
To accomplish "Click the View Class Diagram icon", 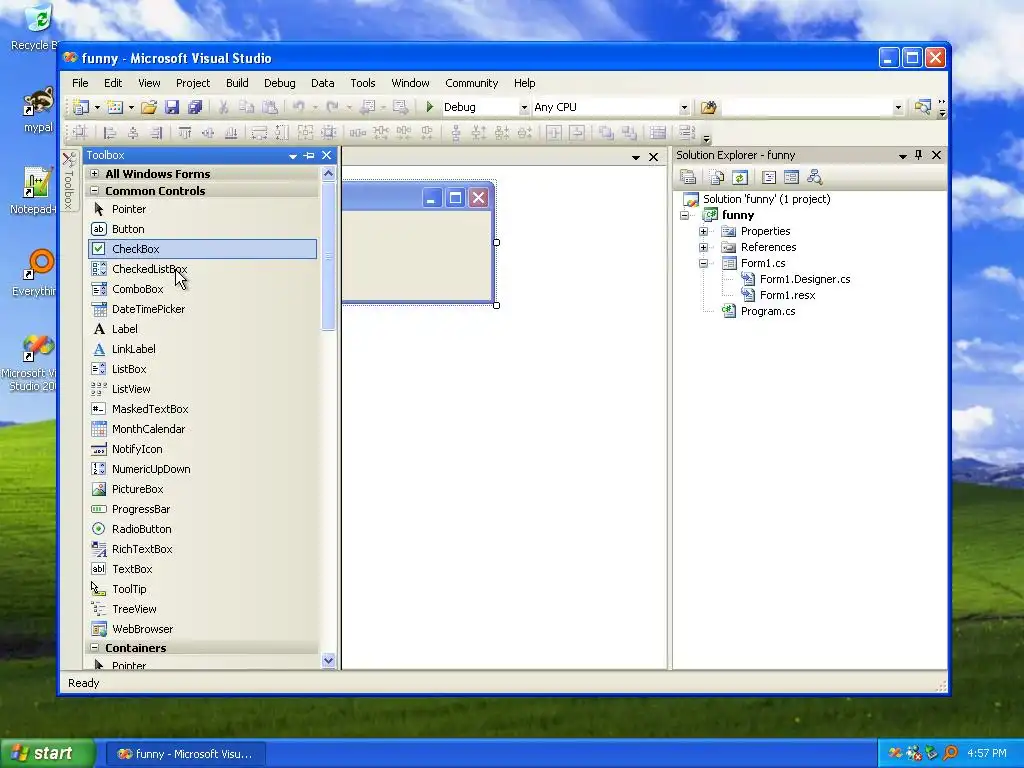I will tap(814, 177).
